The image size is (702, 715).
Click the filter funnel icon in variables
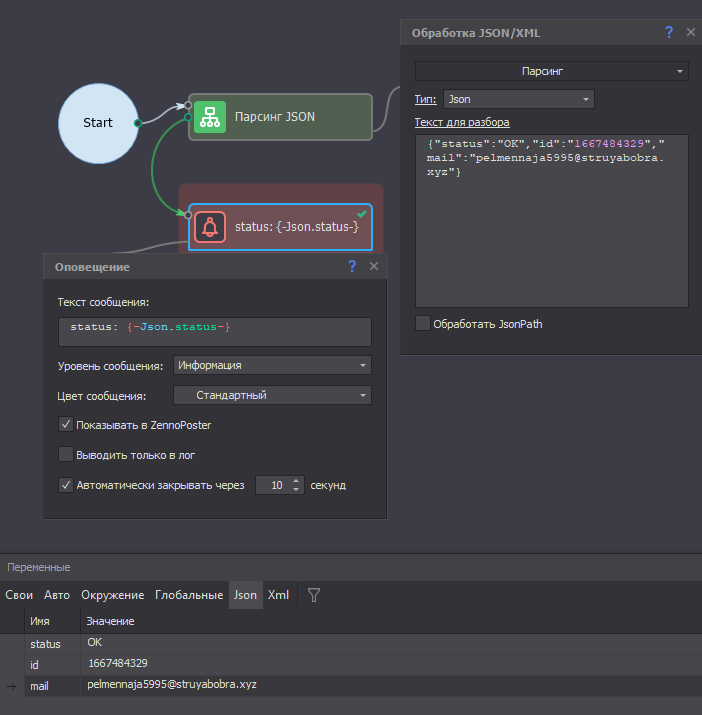pyautogui.click(x=314, y=595)
